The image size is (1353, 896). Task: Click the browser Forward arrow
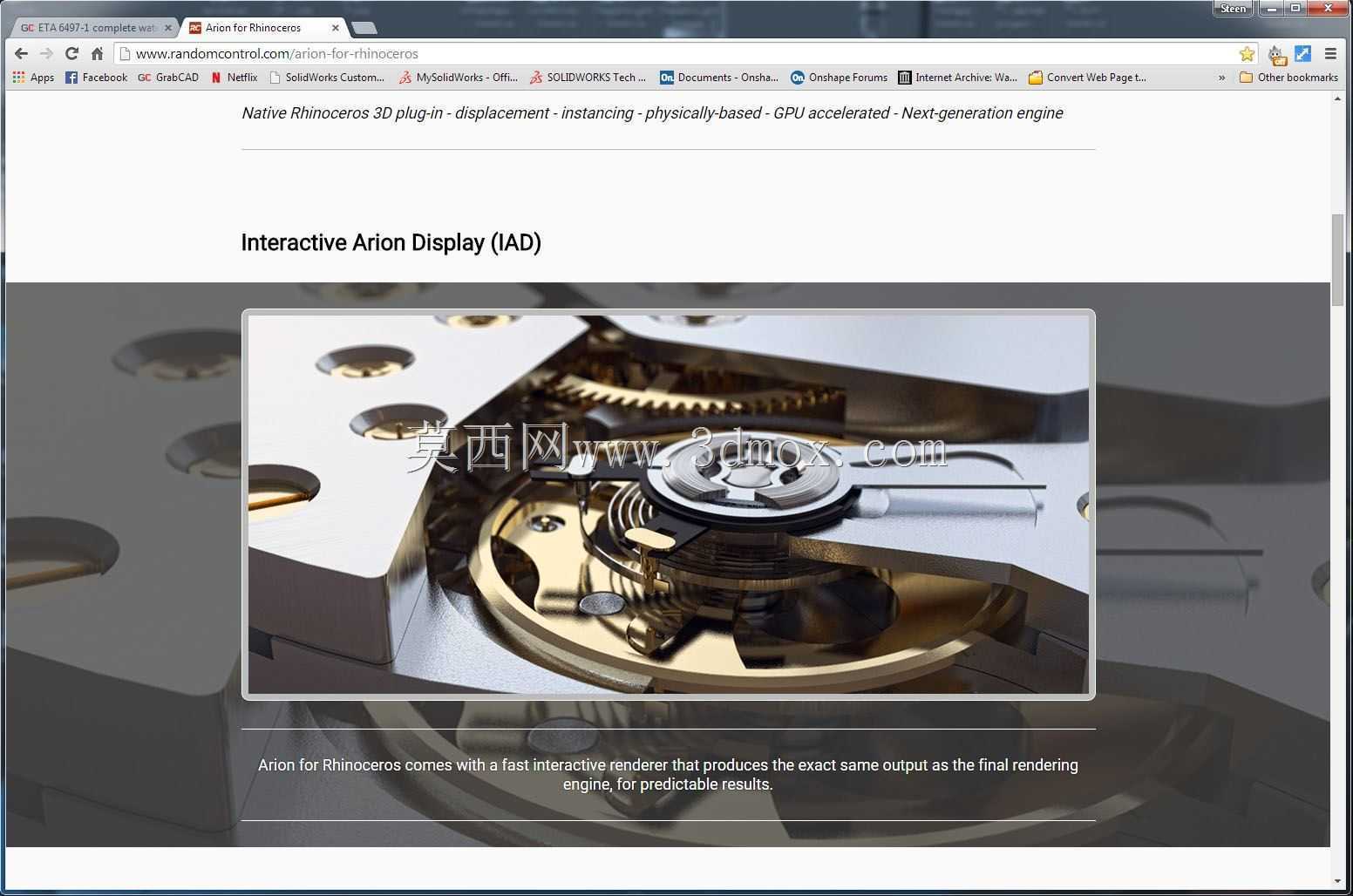(46, 53)
